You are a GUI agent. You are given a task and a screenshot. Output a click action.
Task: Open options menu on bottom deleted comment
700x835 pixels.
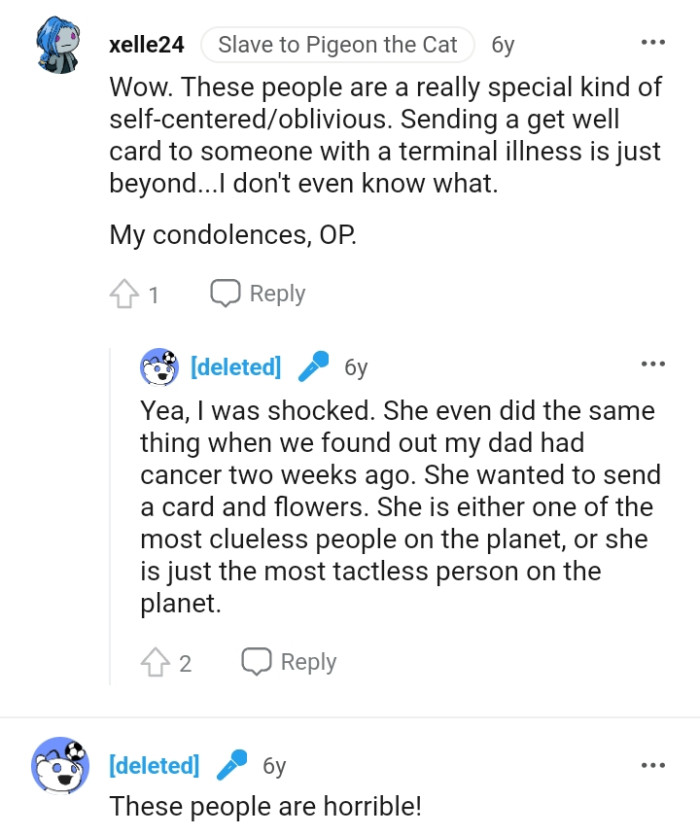point(653,765)
